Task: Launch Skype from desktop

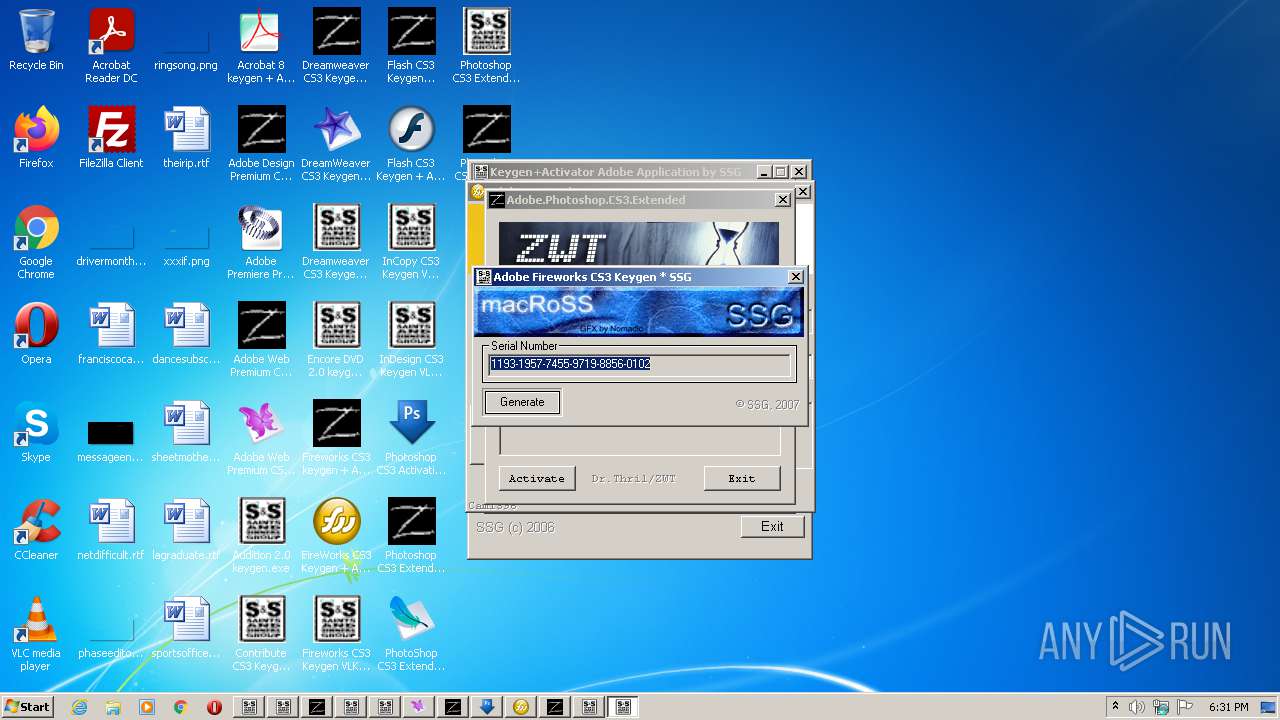Action: tap(36, 432)
